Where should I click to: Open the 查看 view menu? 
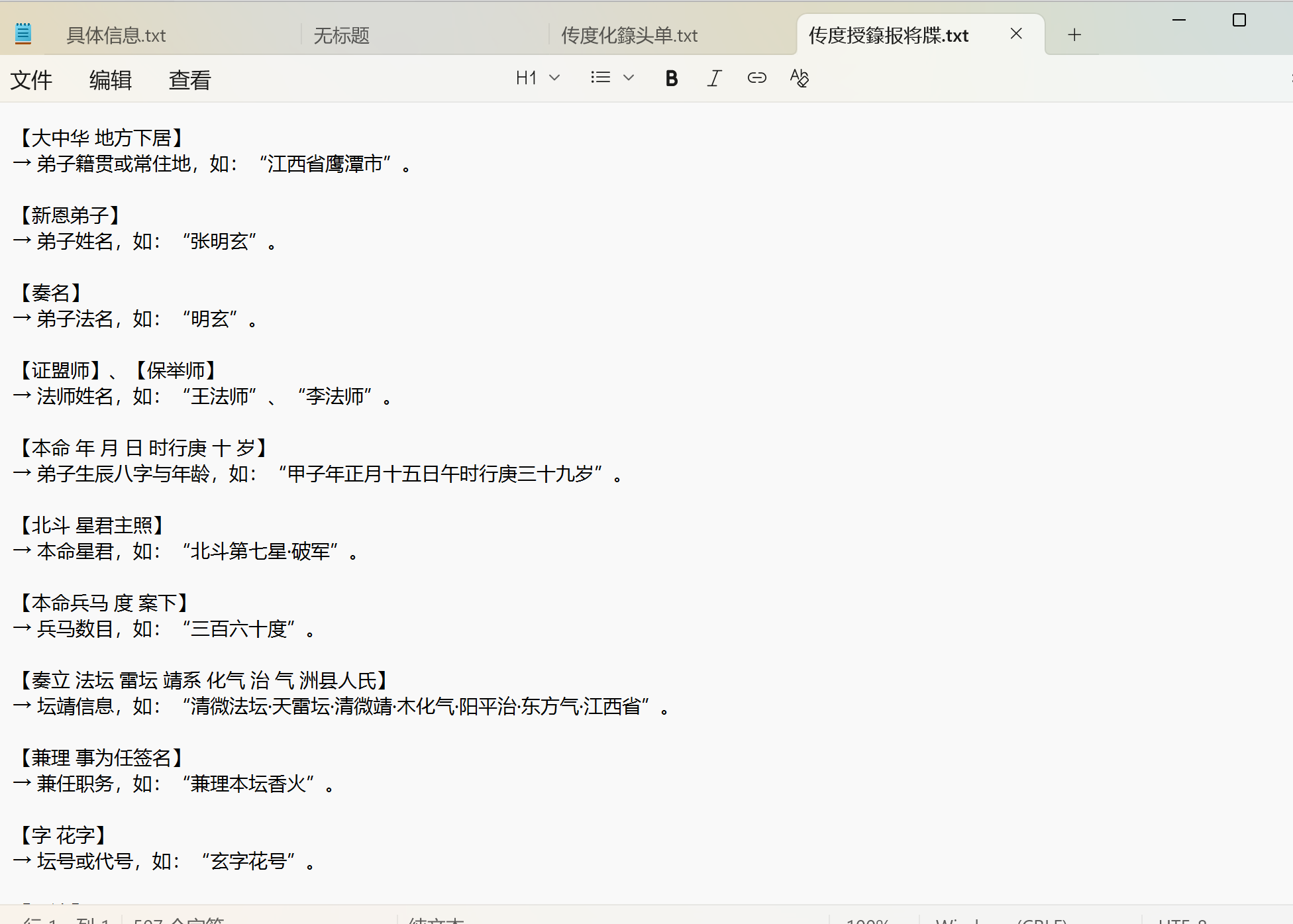pyautogui.click(x=190, y=79)
